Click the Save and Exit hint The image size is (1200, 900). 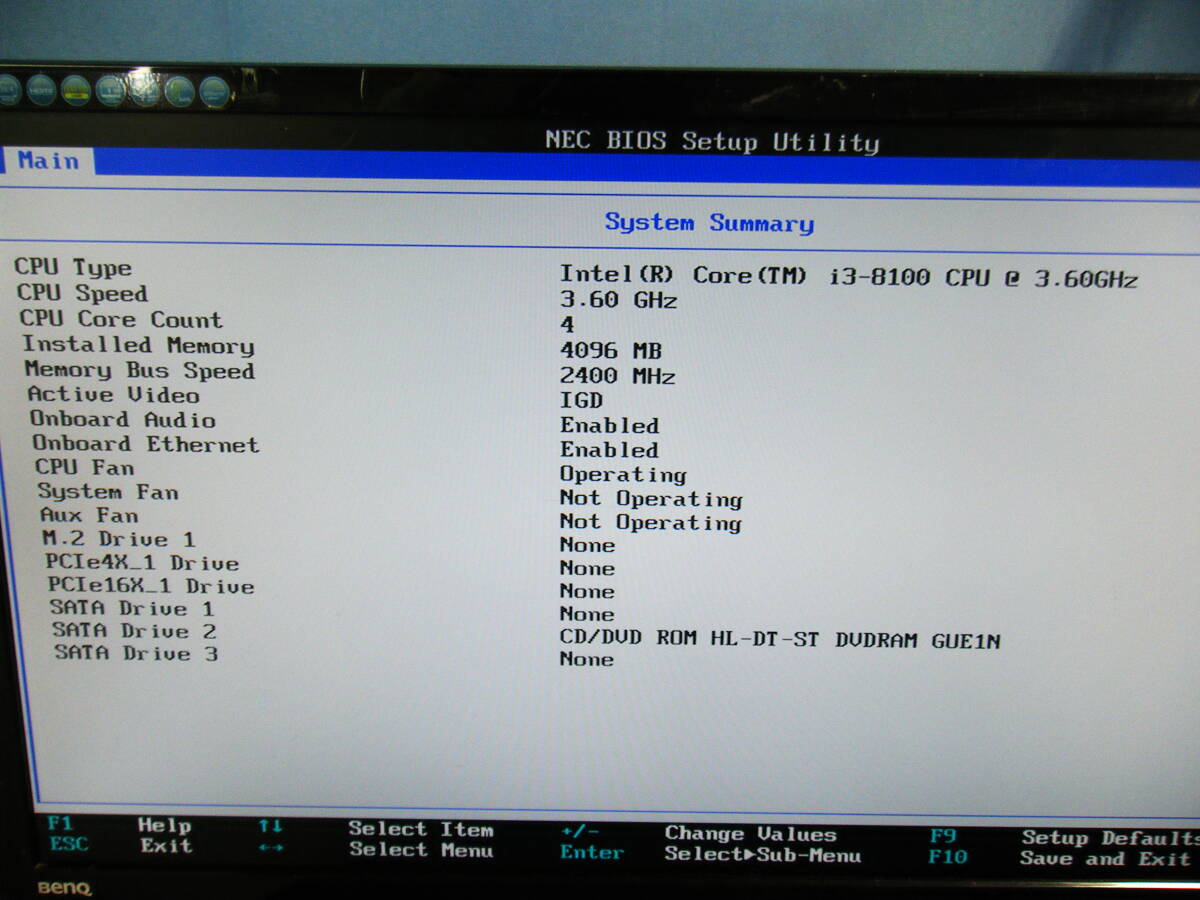1105,858
